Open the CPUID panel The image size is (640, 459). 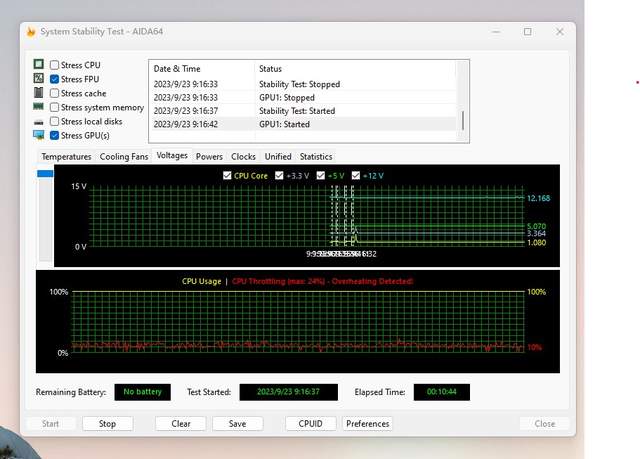311,424
